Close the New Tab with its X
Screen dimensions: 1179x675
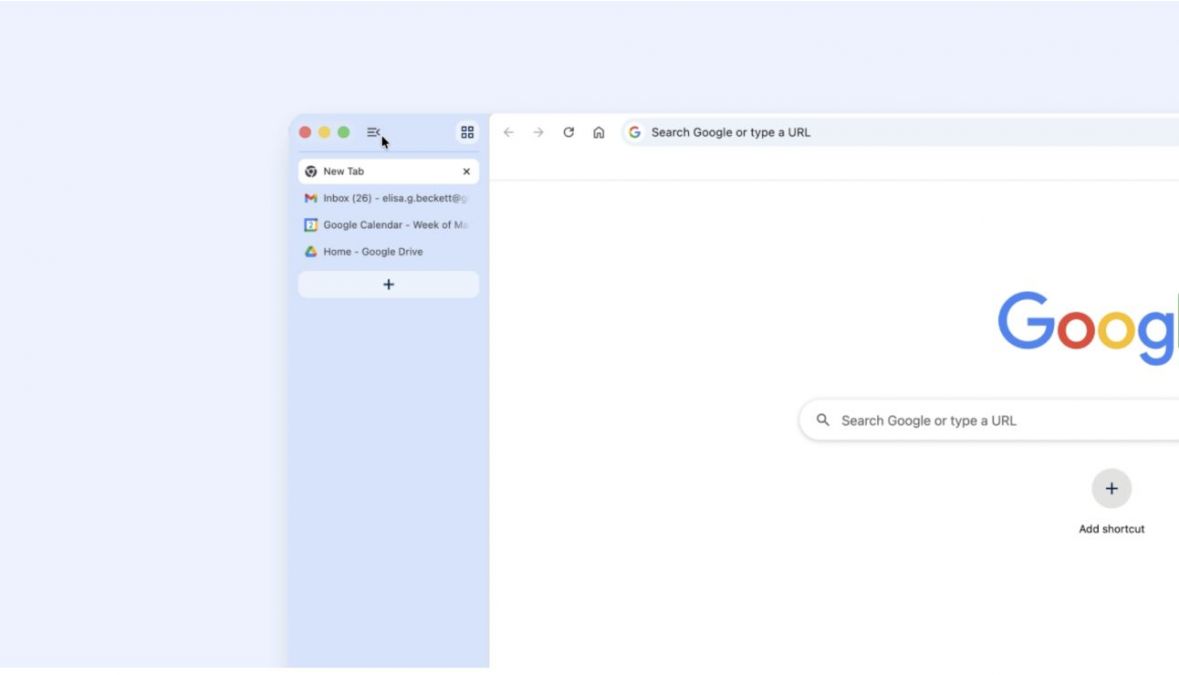coord(465,170)
